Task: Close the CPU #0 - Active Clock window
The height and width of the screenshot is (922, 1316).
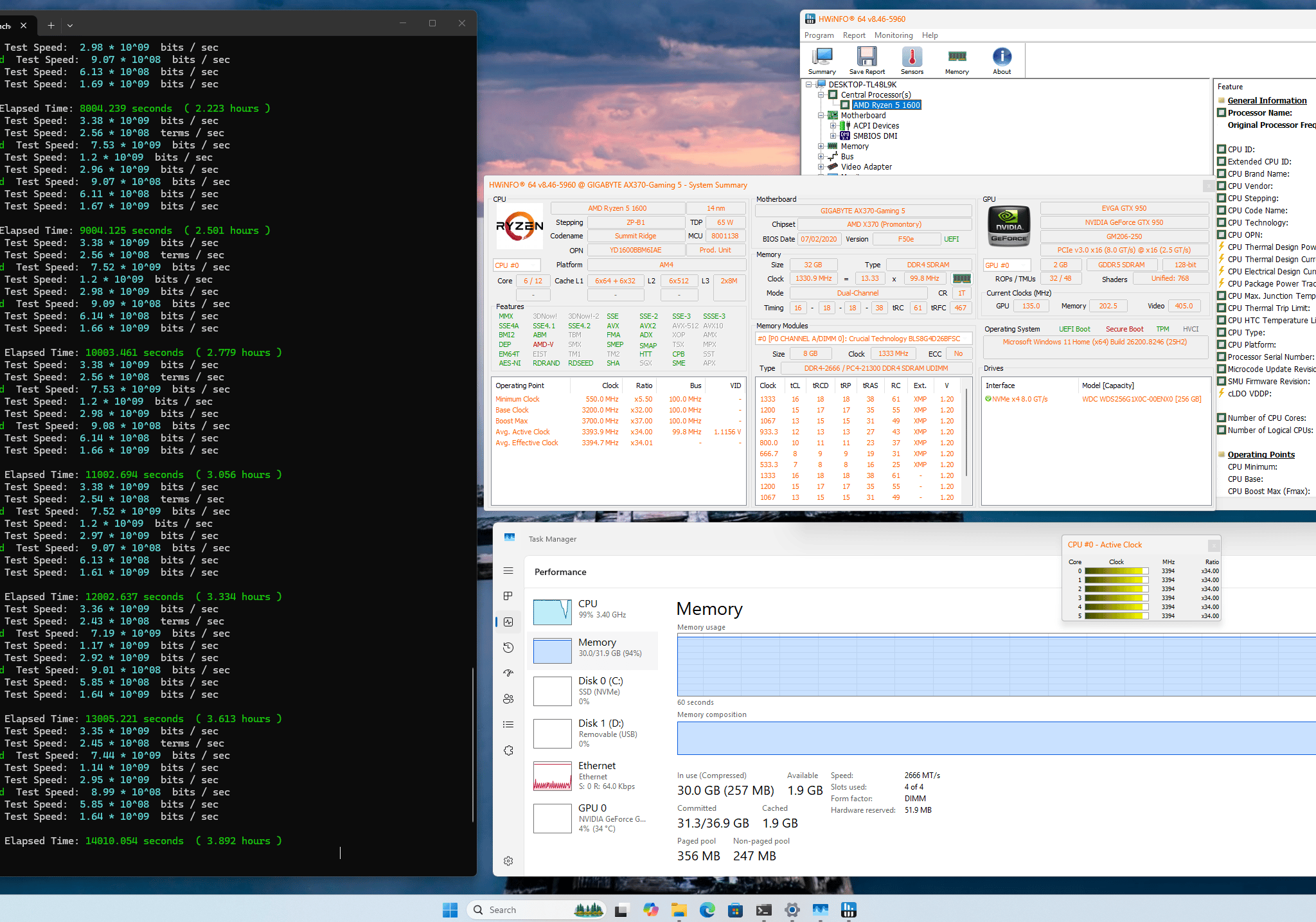Action: pyautogui.click(x=1213, y=545)
